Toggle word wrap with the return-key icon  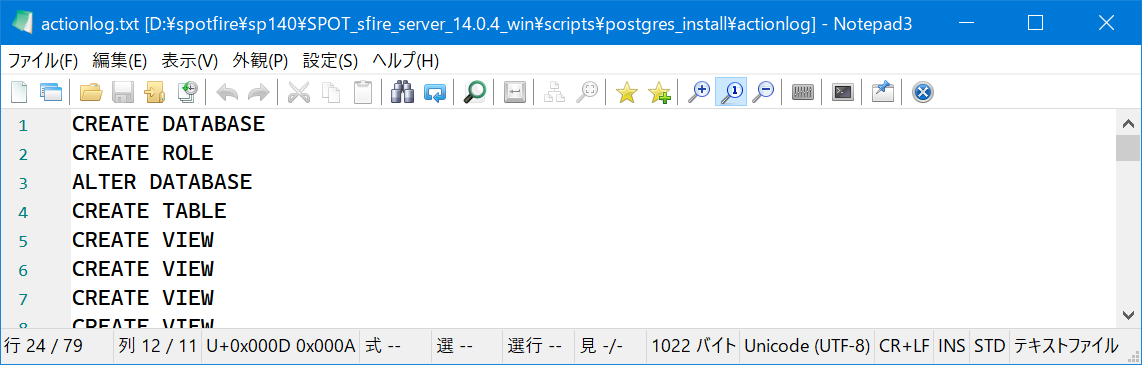tap(515, 93)
